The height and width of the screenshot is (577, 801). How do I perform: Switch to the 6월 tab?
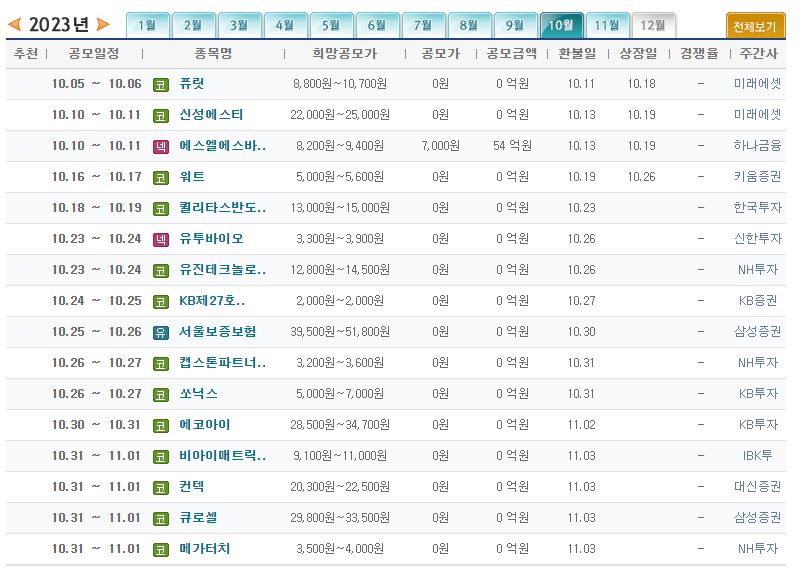[x=378, y=25]
